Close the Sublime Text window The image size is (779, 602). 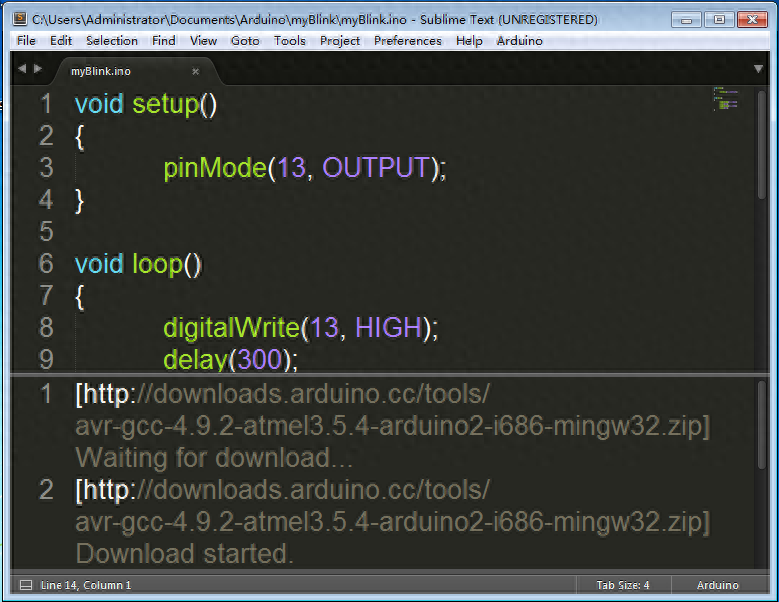coord(752,20)
